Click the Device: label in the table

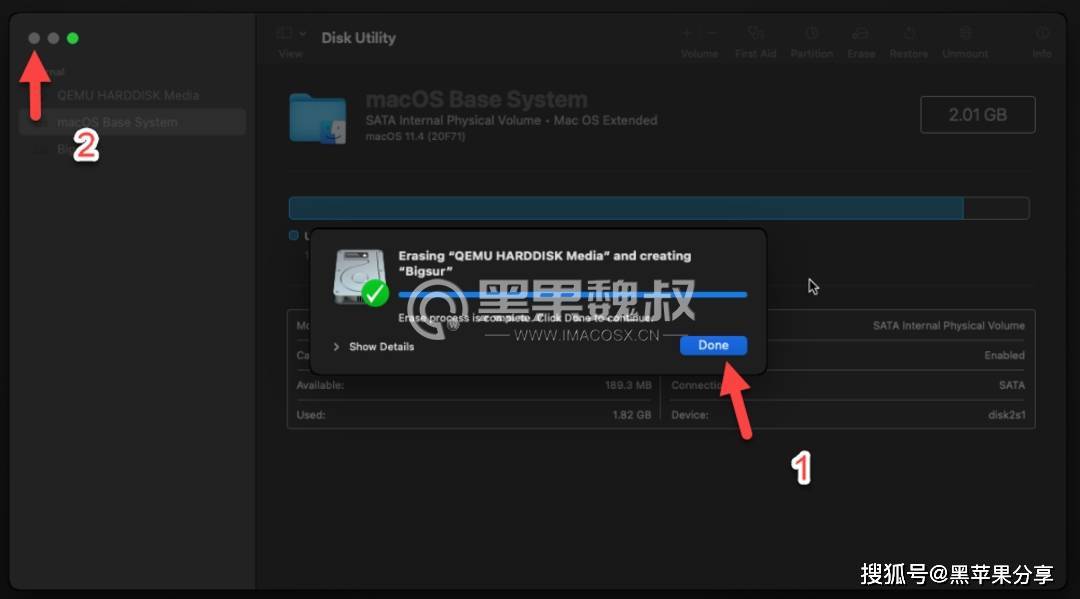(x=689, y=414)
